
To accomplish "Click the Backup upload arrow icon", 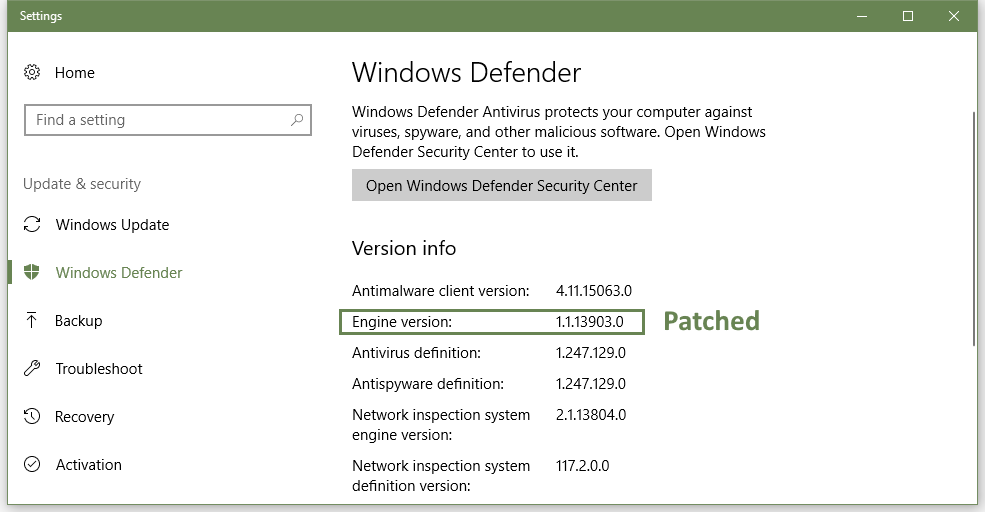I will click(31, 320).
